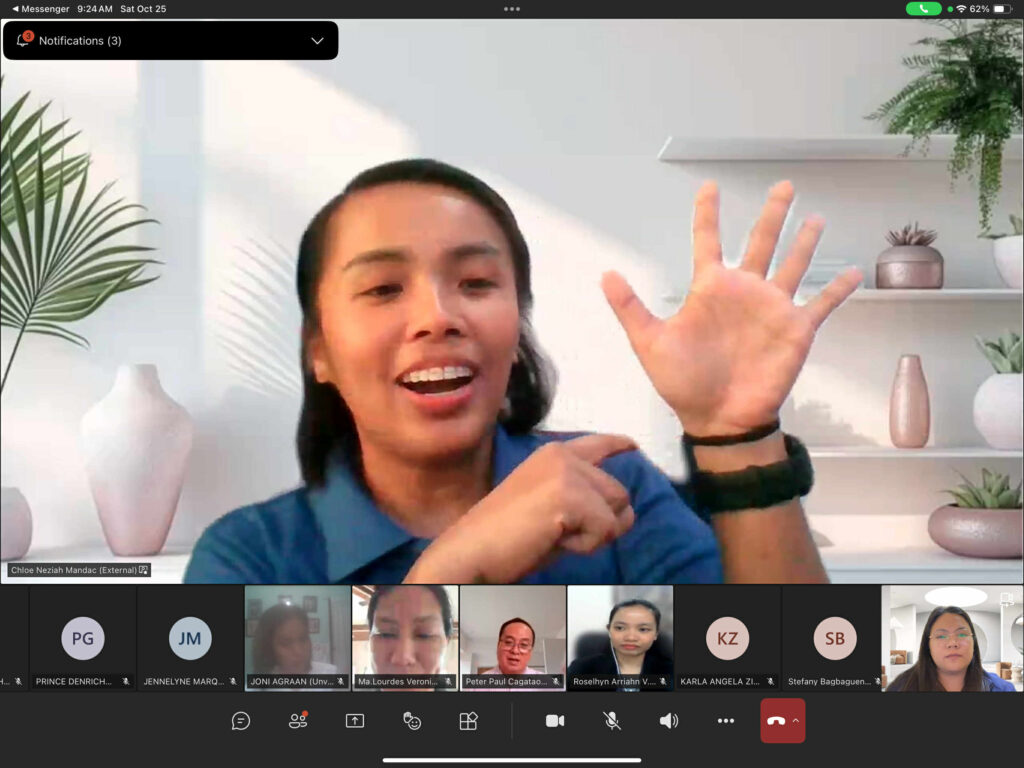Open the More options ellipsis menu

tap(726, 721)
